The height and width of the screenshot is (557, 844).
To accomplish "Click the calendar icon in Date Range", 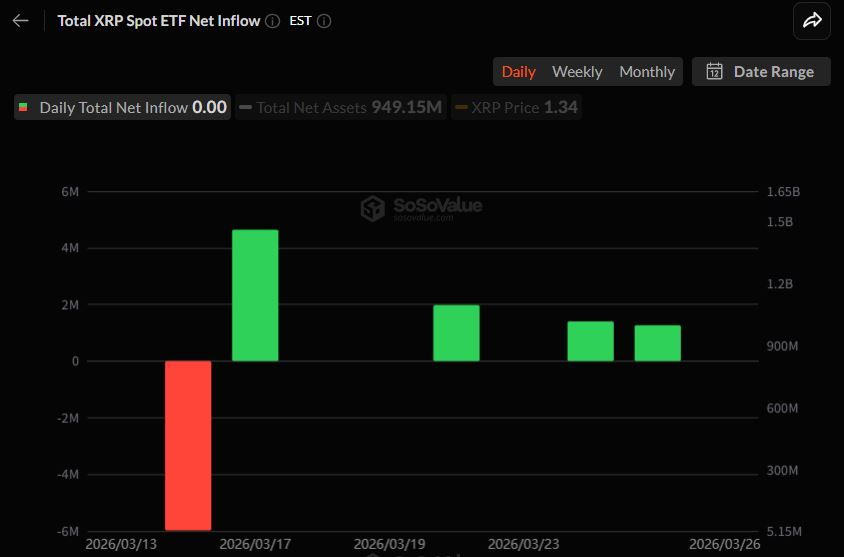I will tap(714, 71).
